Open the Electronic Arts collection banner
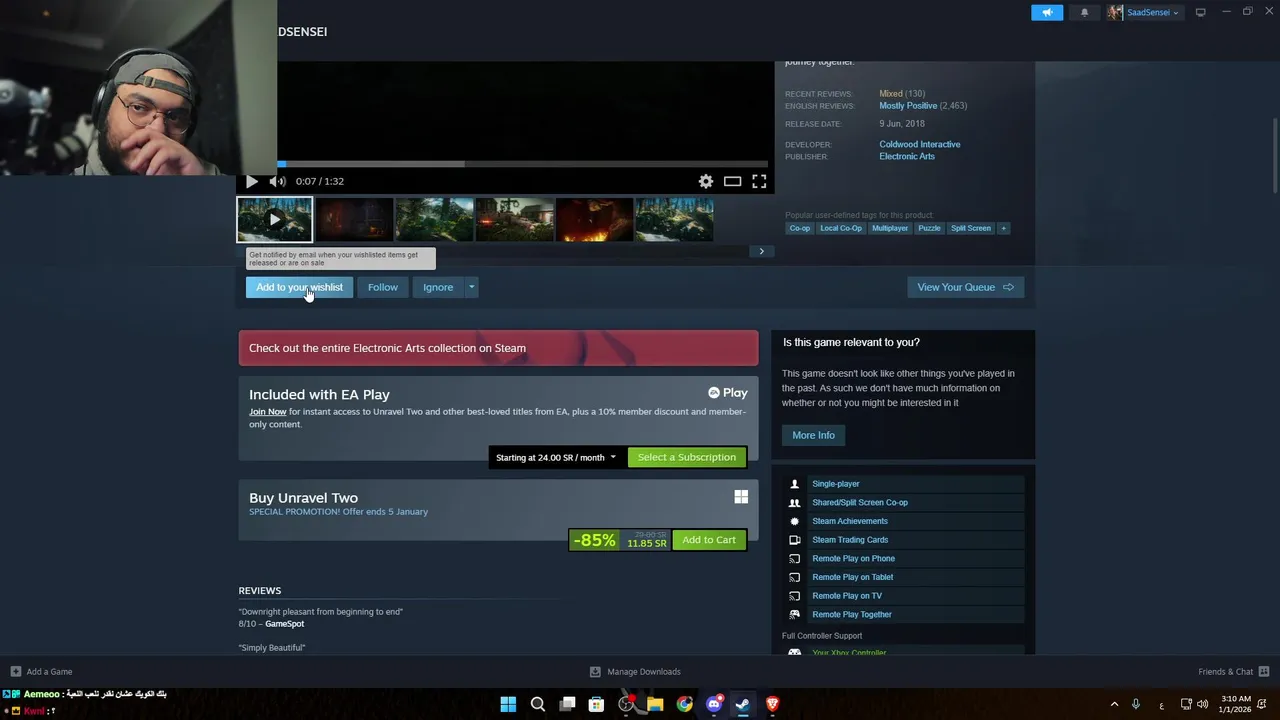The image size is (1280, 720). click(498, 348)
